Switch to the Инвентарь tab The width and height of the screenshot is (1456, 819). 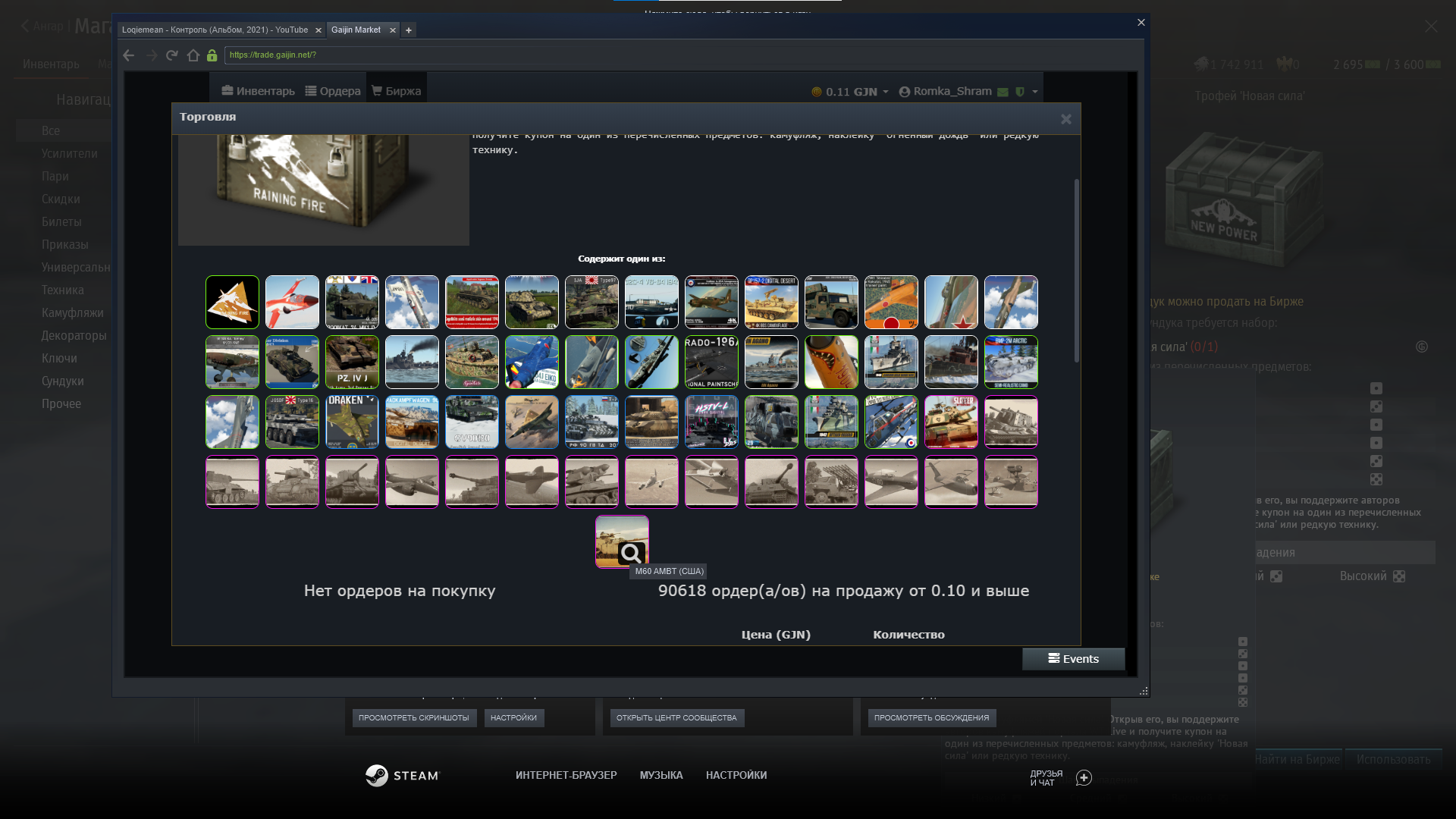tap(258, 91)
